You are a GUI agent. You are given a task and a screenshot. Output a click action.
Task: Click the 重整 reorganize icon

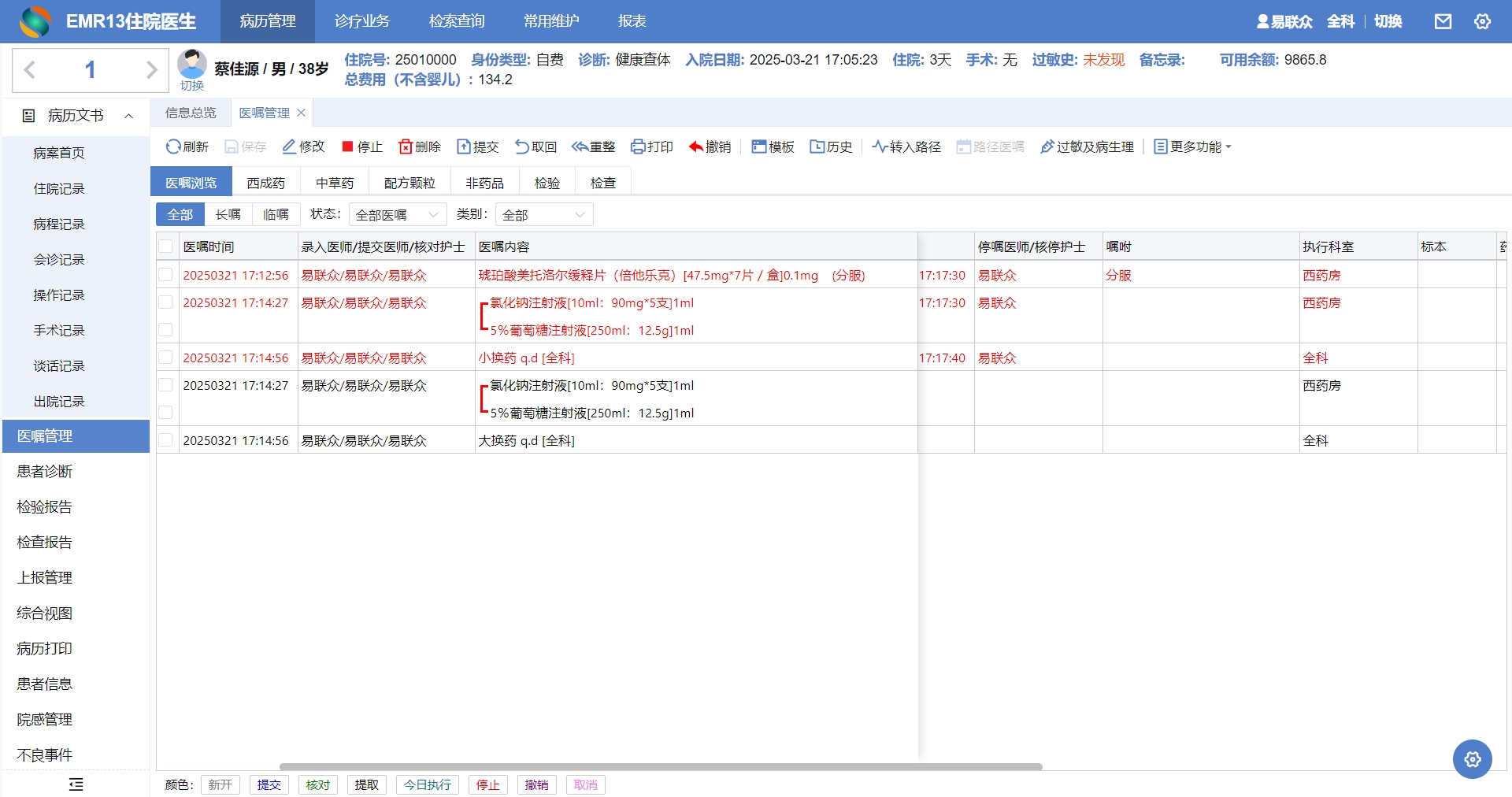[x=580, y=146]
